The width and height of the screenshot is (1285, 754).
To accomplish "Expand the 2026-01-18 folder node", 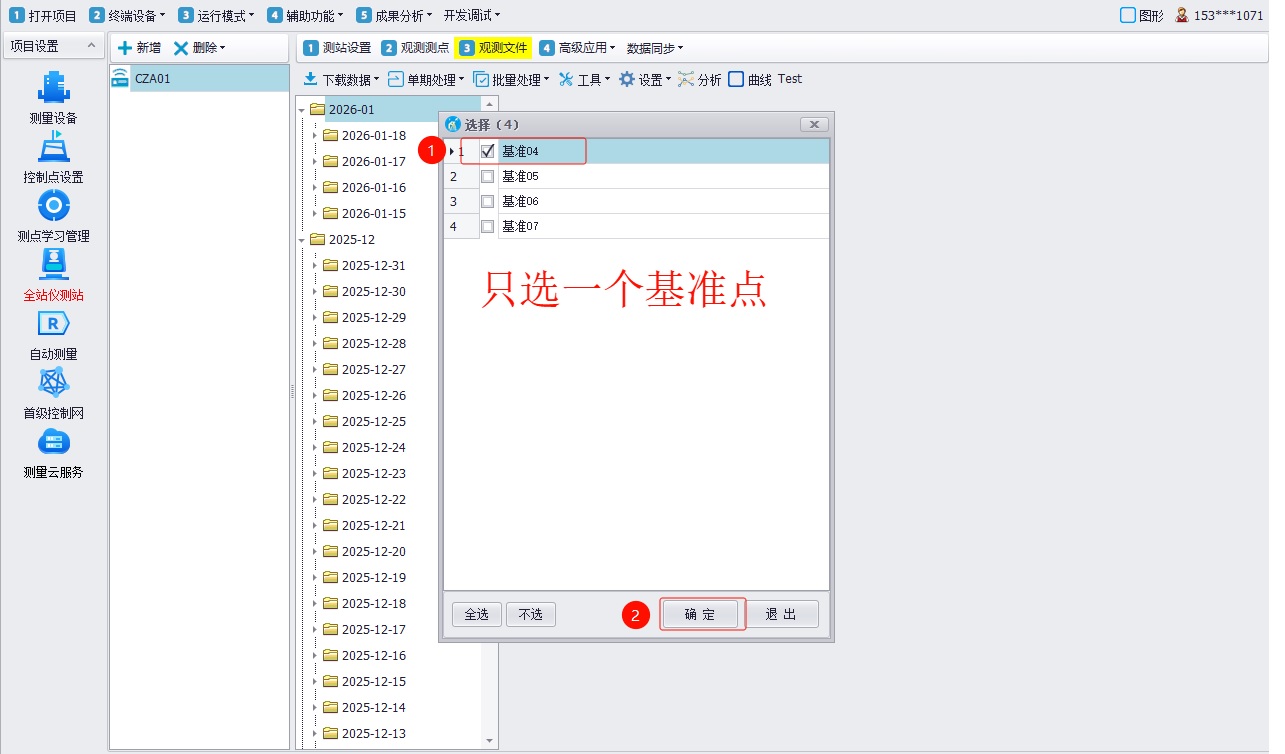I will coord(314,135).
